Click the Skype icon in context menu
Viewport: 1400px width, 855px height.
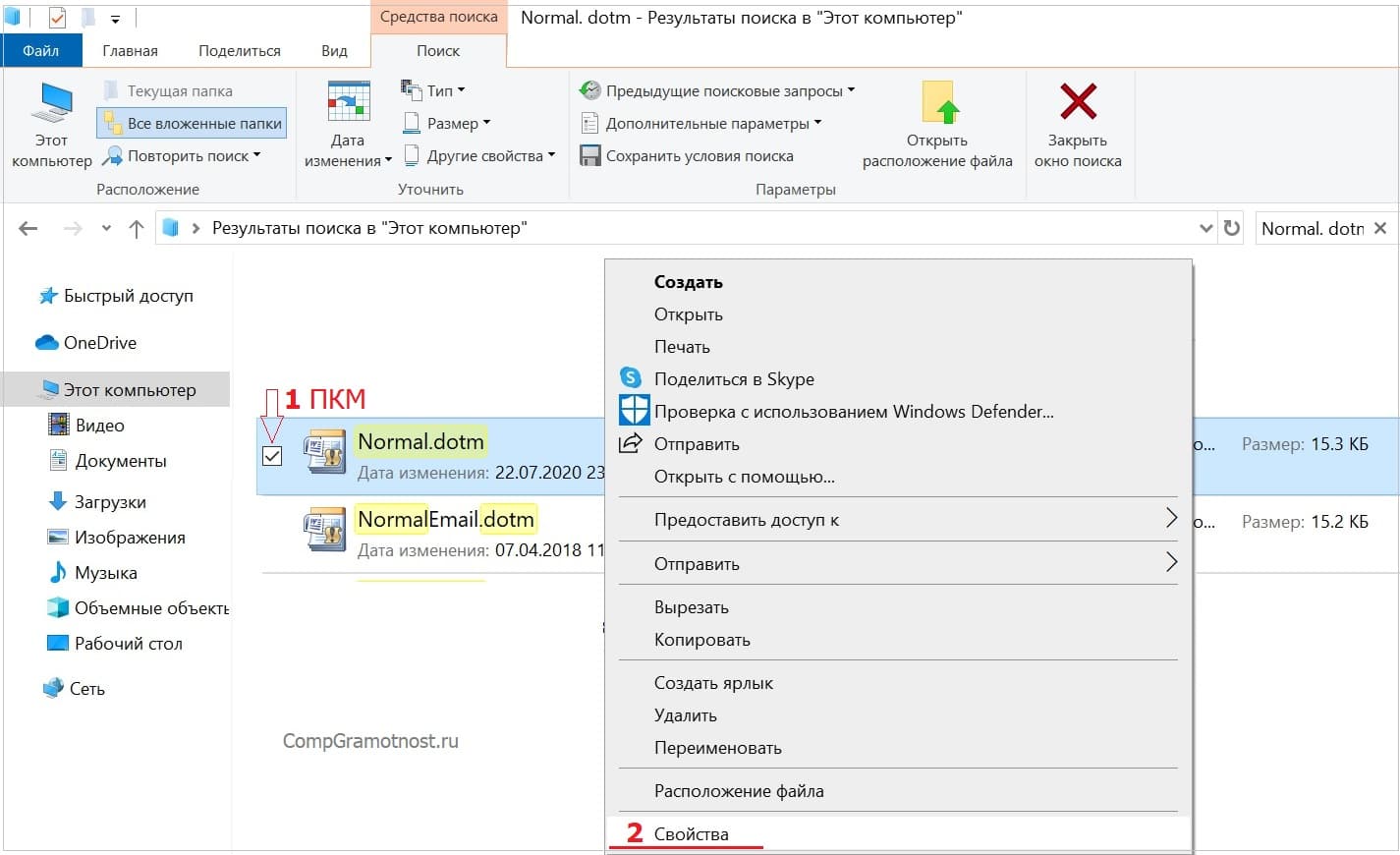pos(631,378)
